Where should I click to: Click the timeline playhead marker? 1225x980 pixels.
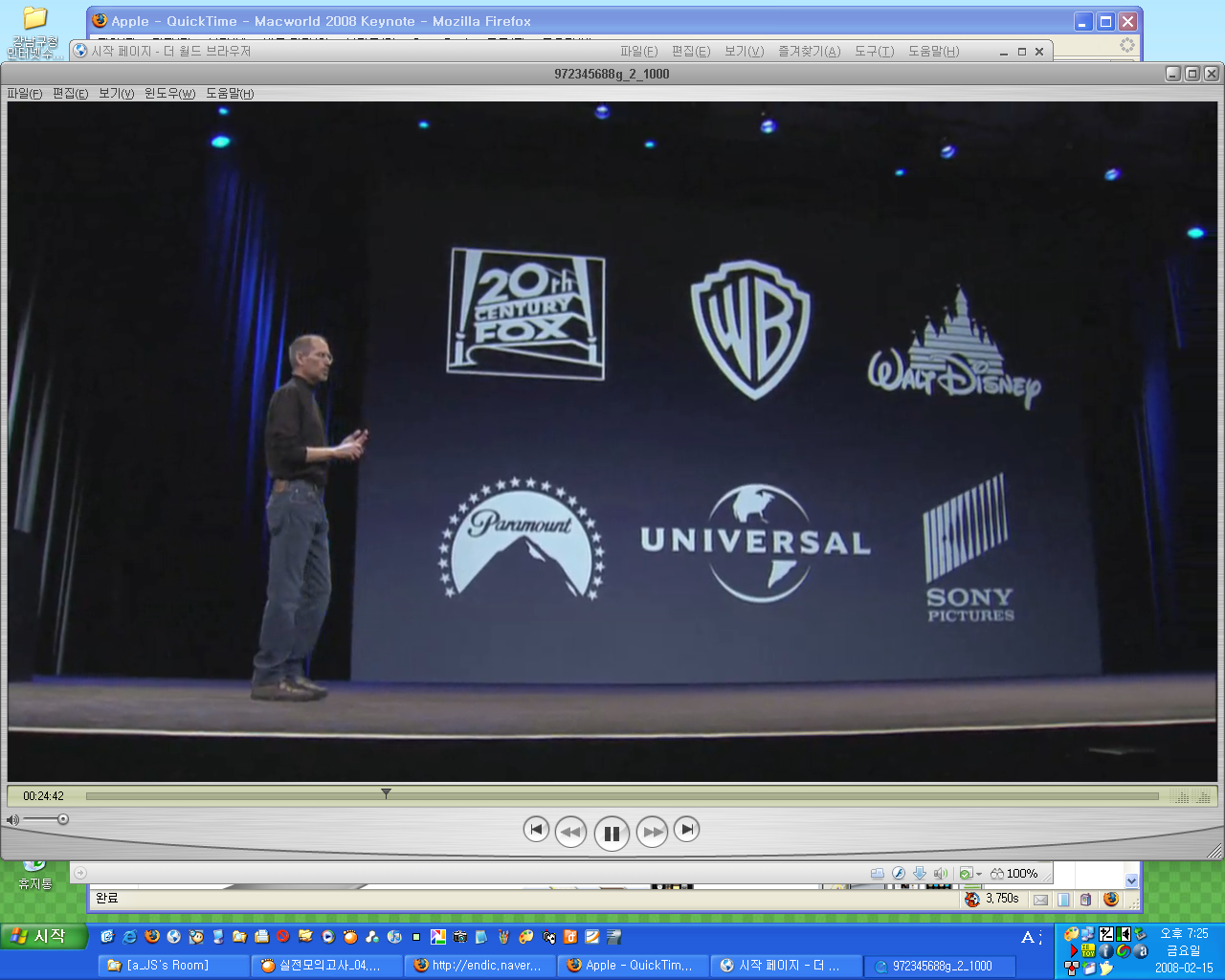click(x=386, y=793)
